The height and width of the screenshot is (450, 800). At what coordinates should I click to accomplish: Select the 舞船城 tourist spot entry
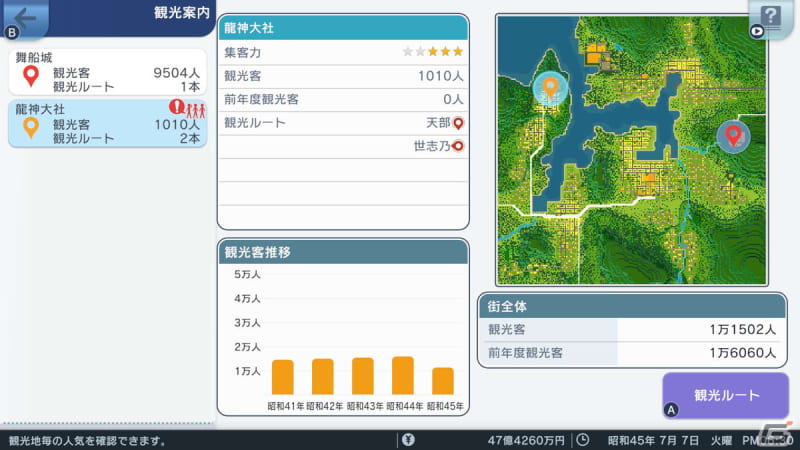(108, 72)
